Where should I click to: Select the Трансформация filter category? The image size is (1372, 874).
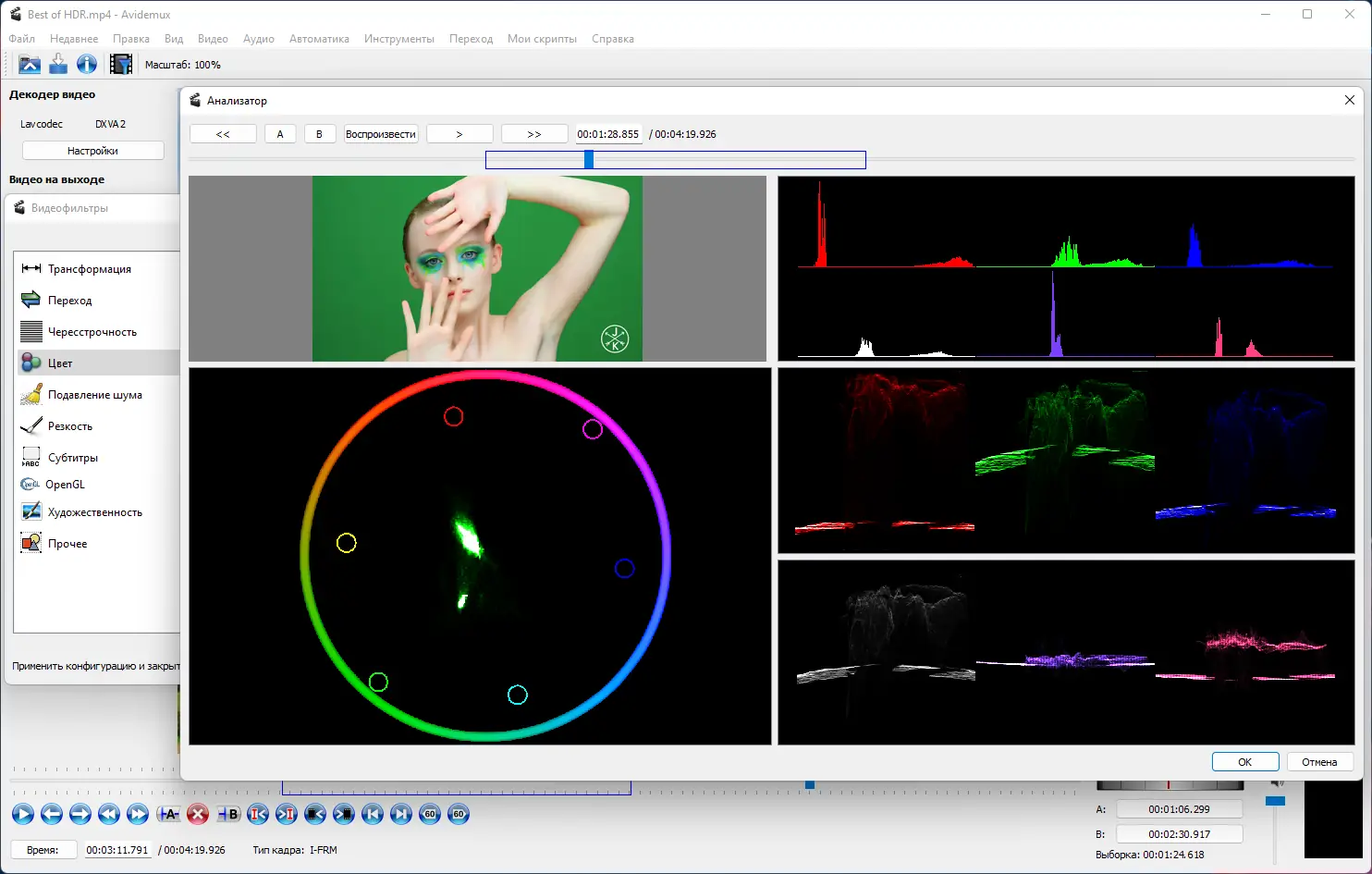click(89, 269)
